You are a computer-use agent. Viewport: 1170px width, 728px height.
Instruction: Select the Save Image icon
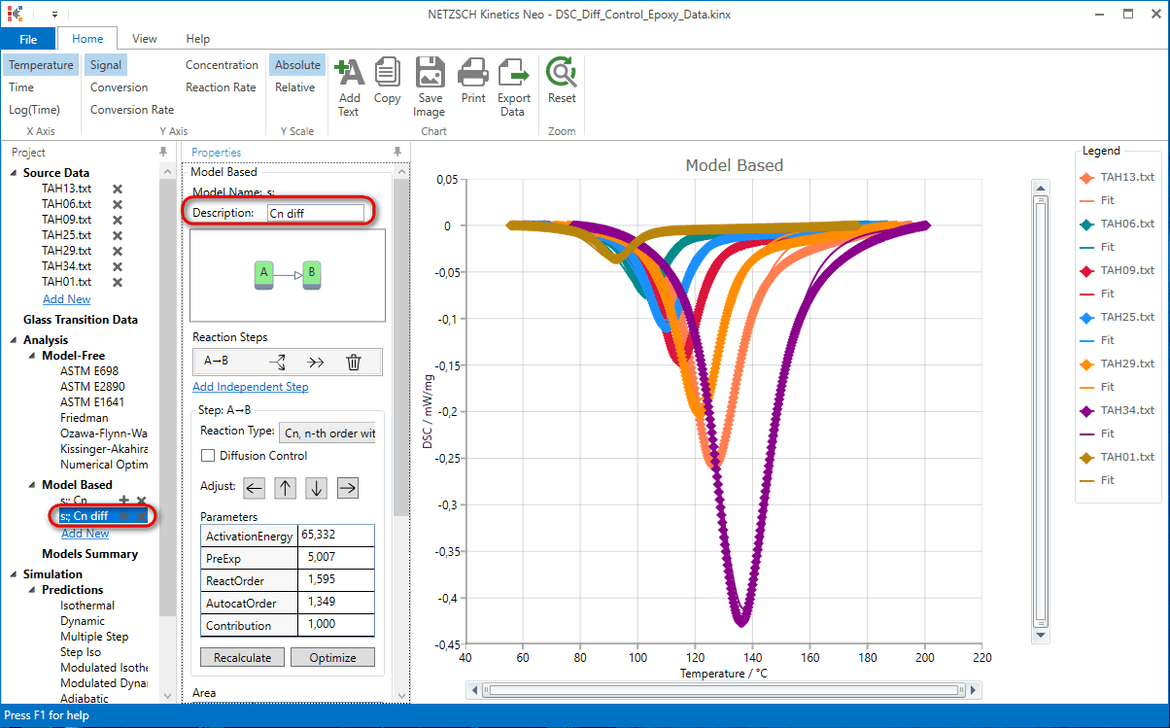tap(430, 78)
